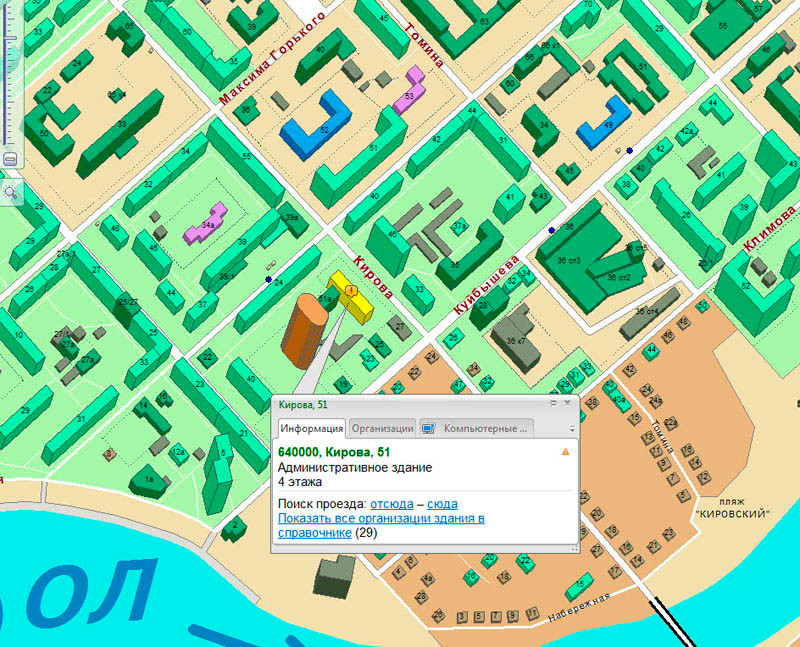Click the orange warning triangle in info panel
Viewport: 800px width, 647px height.
(565, 453)
